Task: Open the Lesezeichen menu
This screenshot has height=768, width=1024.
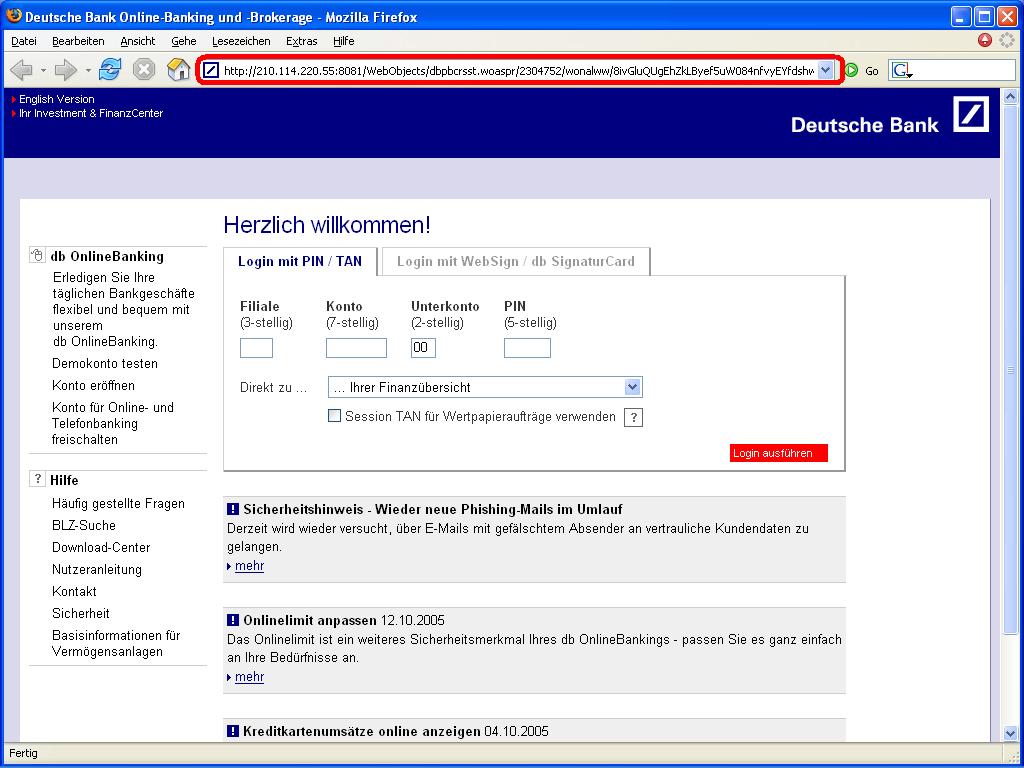Action: tap(241, 41)
